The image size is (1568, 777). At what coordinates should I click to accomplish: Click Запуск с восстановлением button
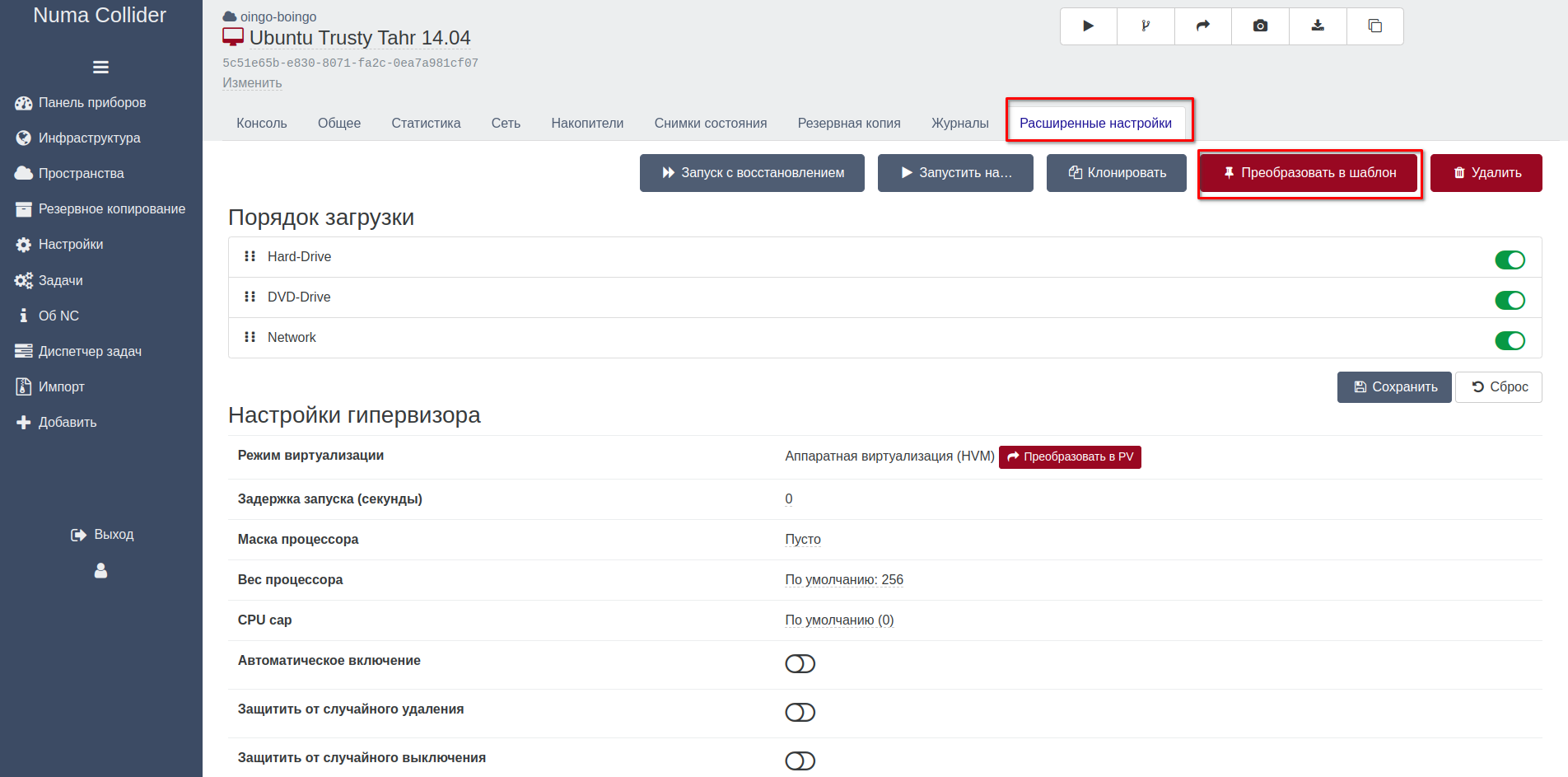point(752,173)
